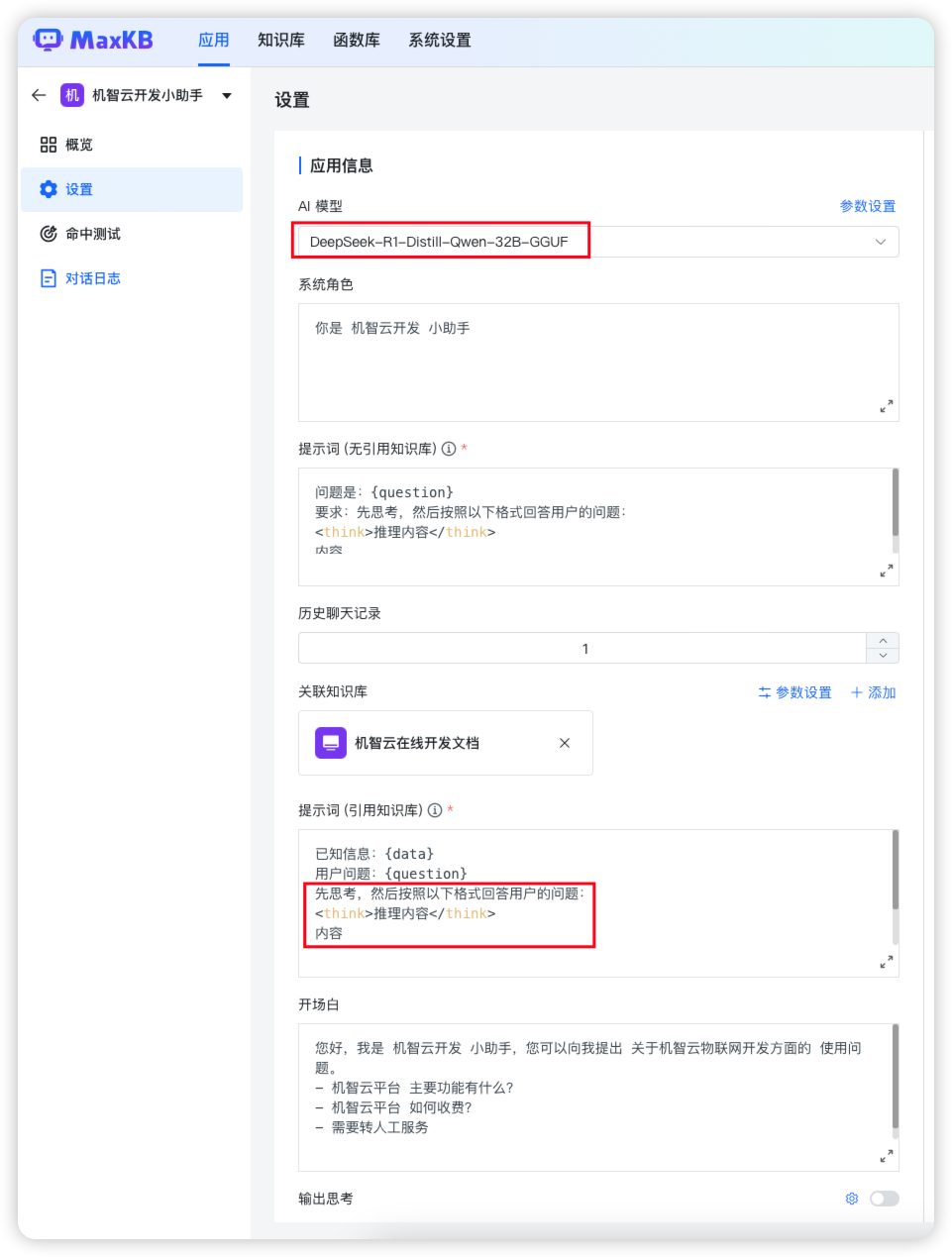Click the 机智云在线开发文档 knowledge base icon
The image size is (952, 1257).
tap(331, 743)
